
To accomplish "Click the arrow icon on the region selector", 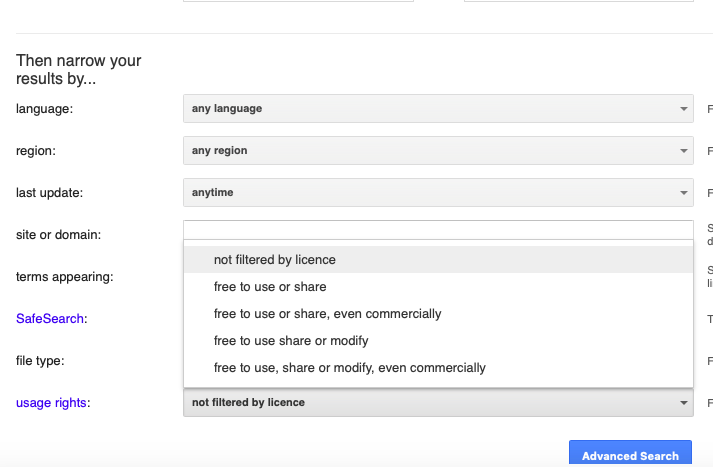I will point(683,151).
